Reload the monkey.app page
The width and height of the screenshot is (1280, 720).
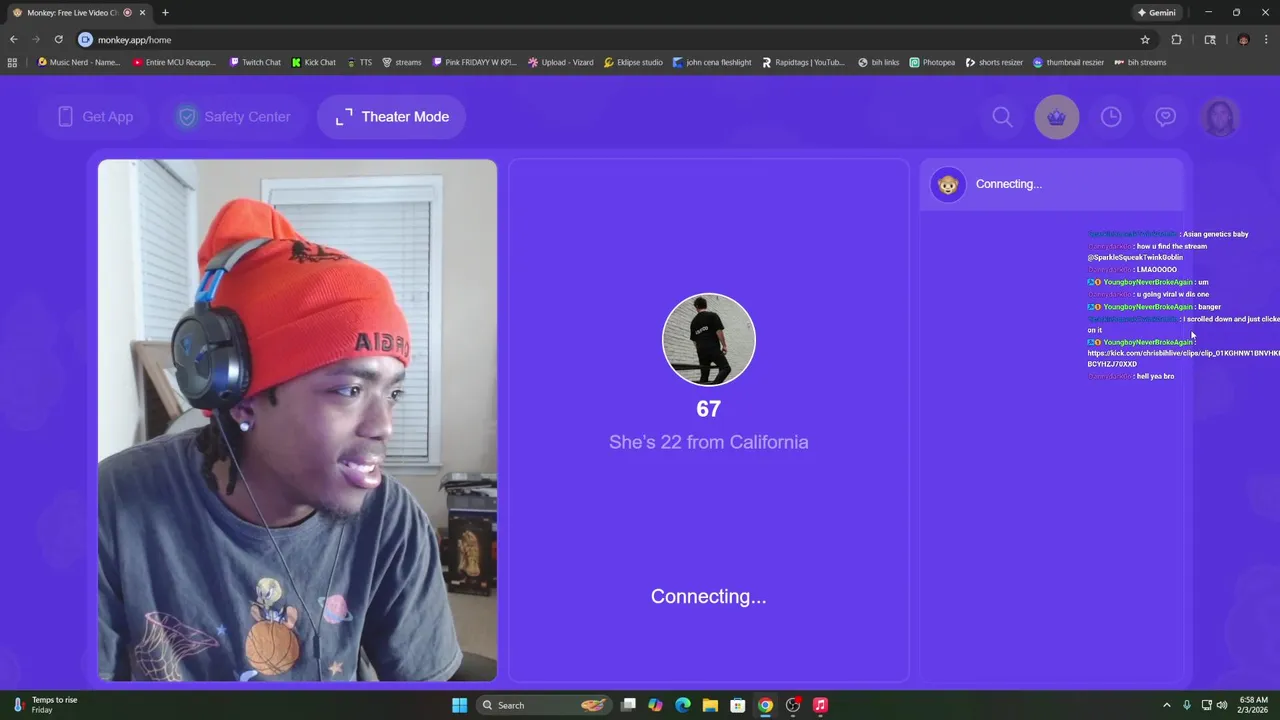click(x=58, y=40)
